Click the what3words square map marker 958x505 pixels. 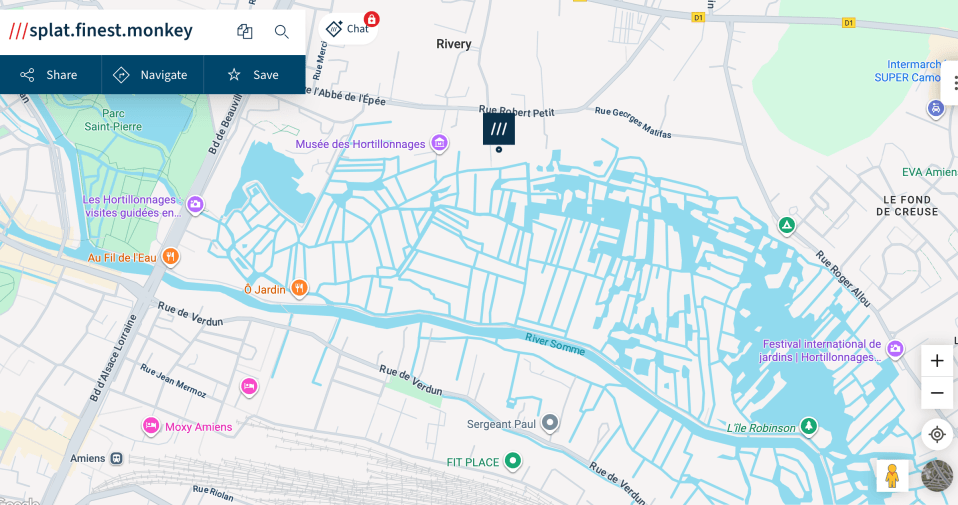point(499,129)
